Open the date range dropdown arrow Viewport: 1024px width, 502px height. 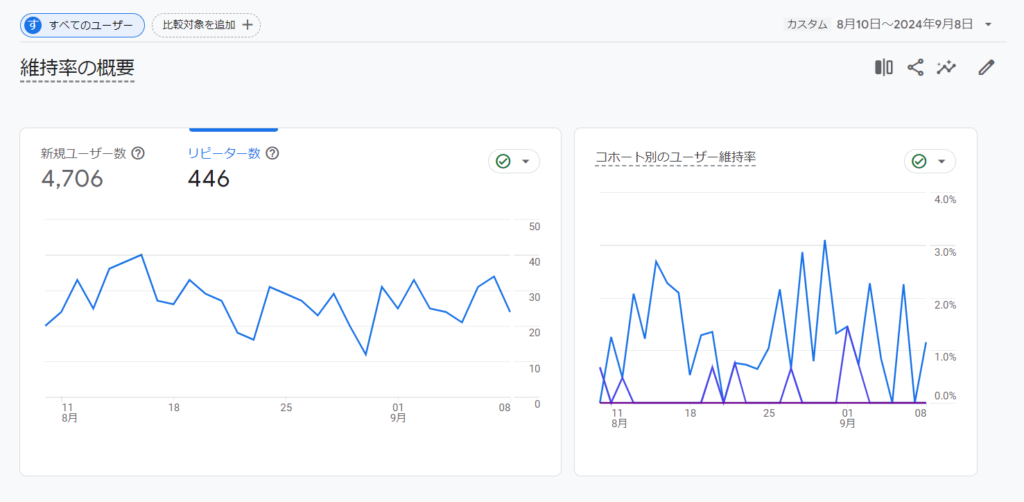(x=988, y=25)
